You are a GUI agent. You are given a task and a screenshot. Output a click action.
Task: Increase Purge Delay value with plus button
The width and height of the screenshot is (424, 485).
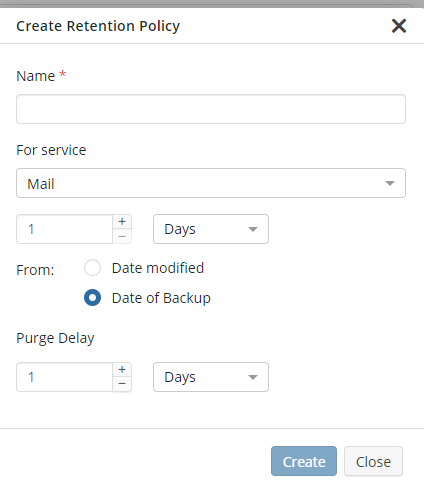tap(122, 370)
